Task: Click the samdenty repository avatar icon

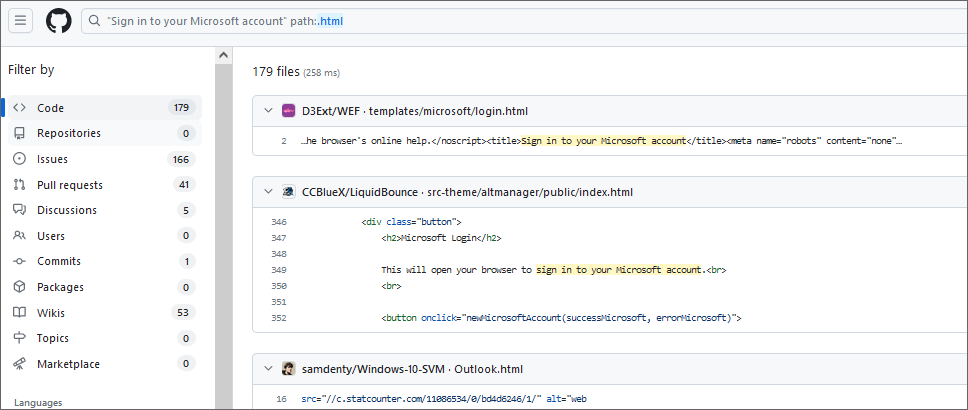Action: pyautogui.click(x=288, y=369)
